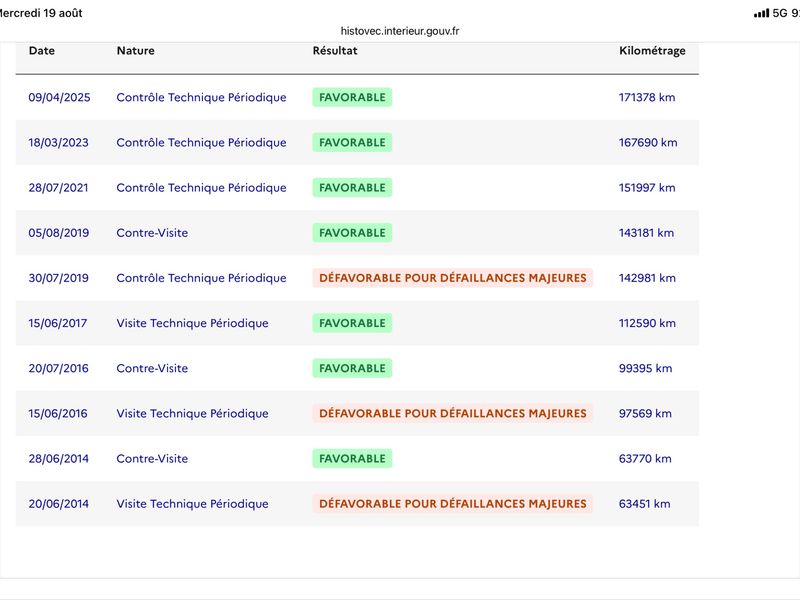
Task: Select the Kilométrage column header
Action: [652, 51]
